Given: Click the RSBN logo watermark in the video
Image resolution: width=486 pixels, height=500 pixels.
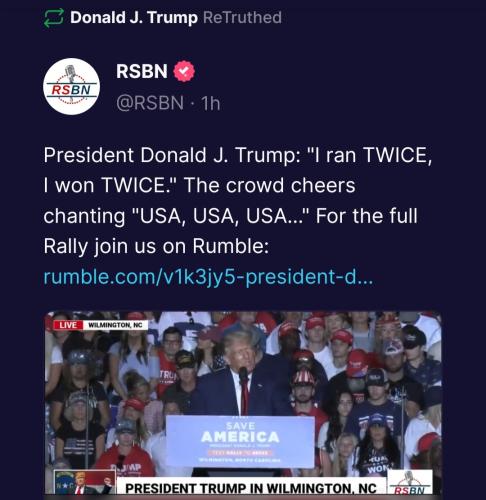Looking at the screenshot, I should coord(410,482).
